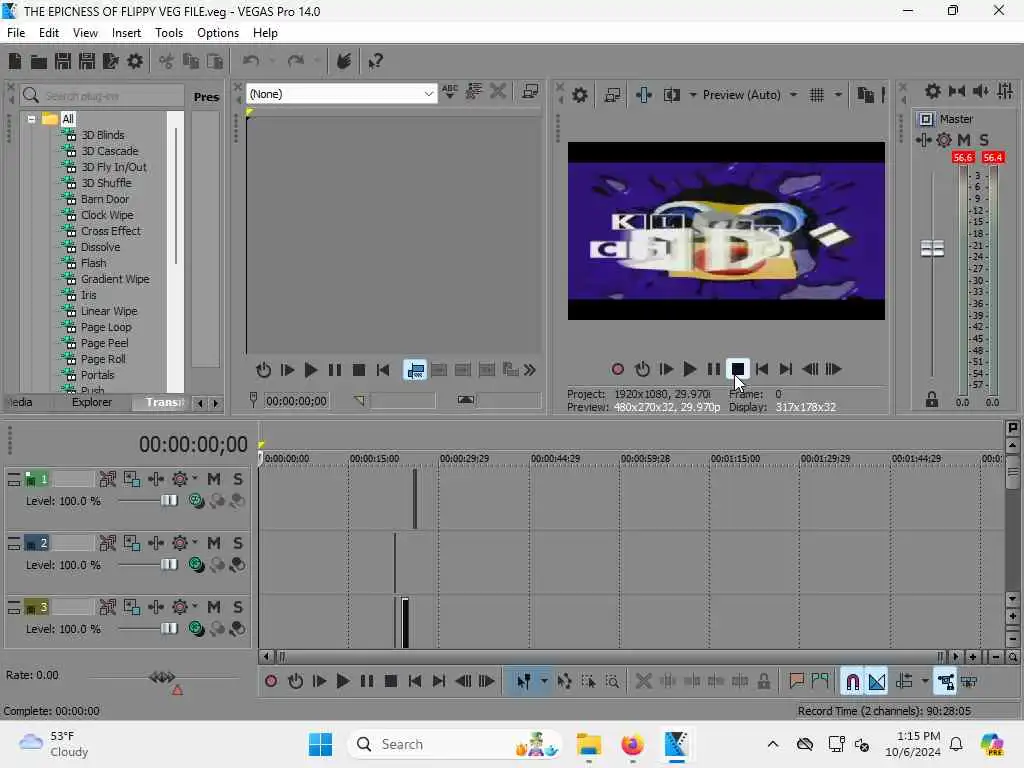Play video in the Video Preview window
Viewport: 1024px width, 768px height.
click(x=690, y=369)
